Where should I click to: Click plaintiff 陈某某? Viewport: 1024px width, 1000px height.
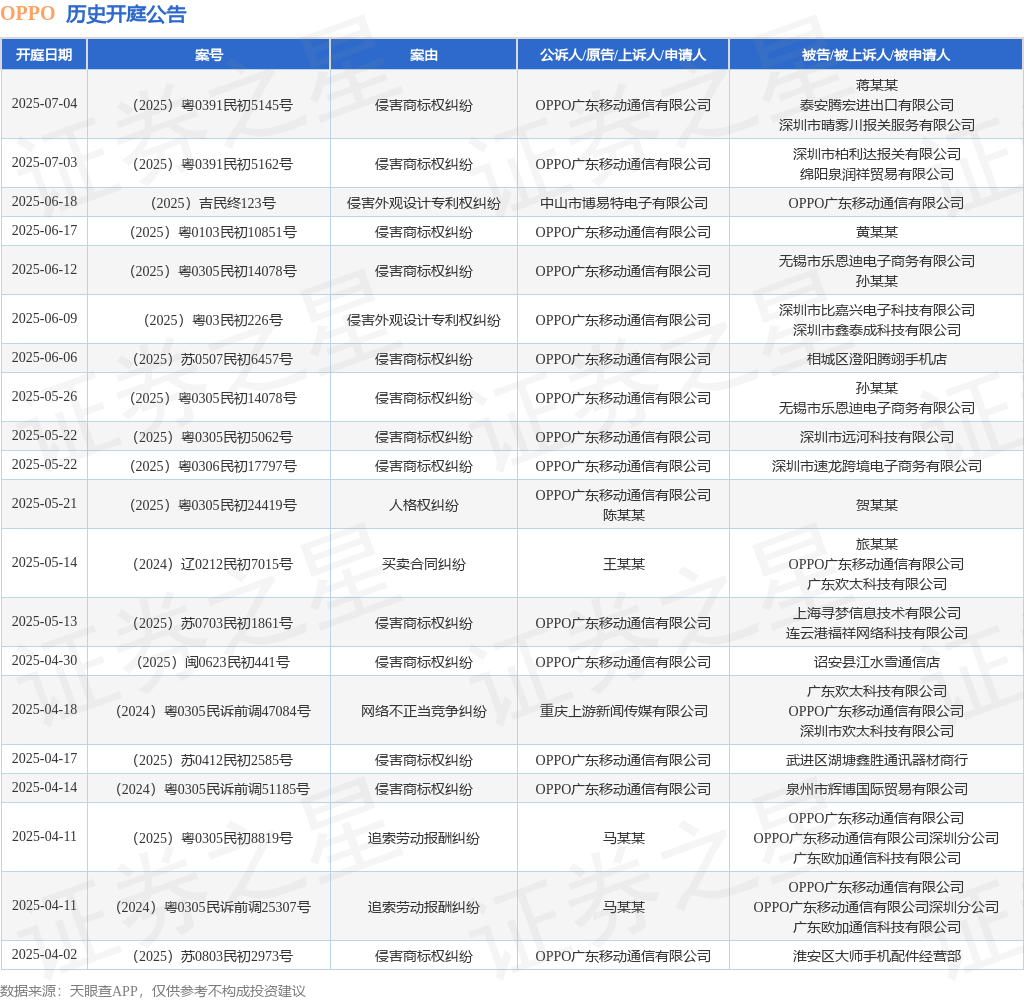click(x=624, y=515)
